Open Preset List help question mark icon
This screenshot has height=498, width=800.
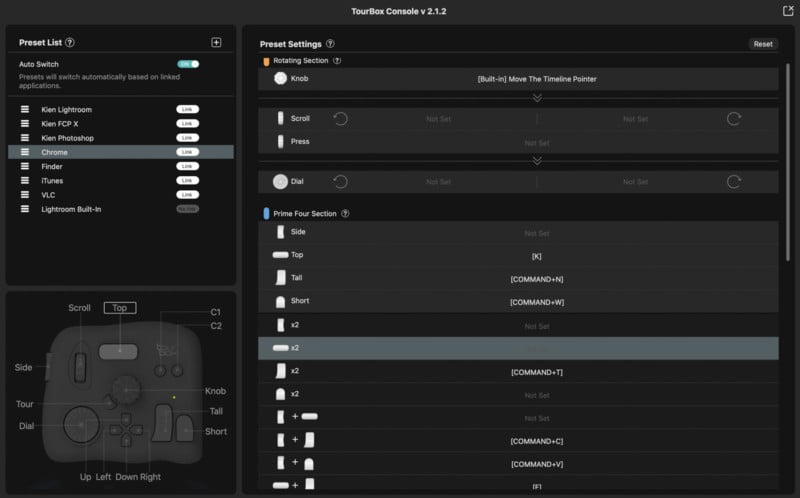[x=70, y=43]
